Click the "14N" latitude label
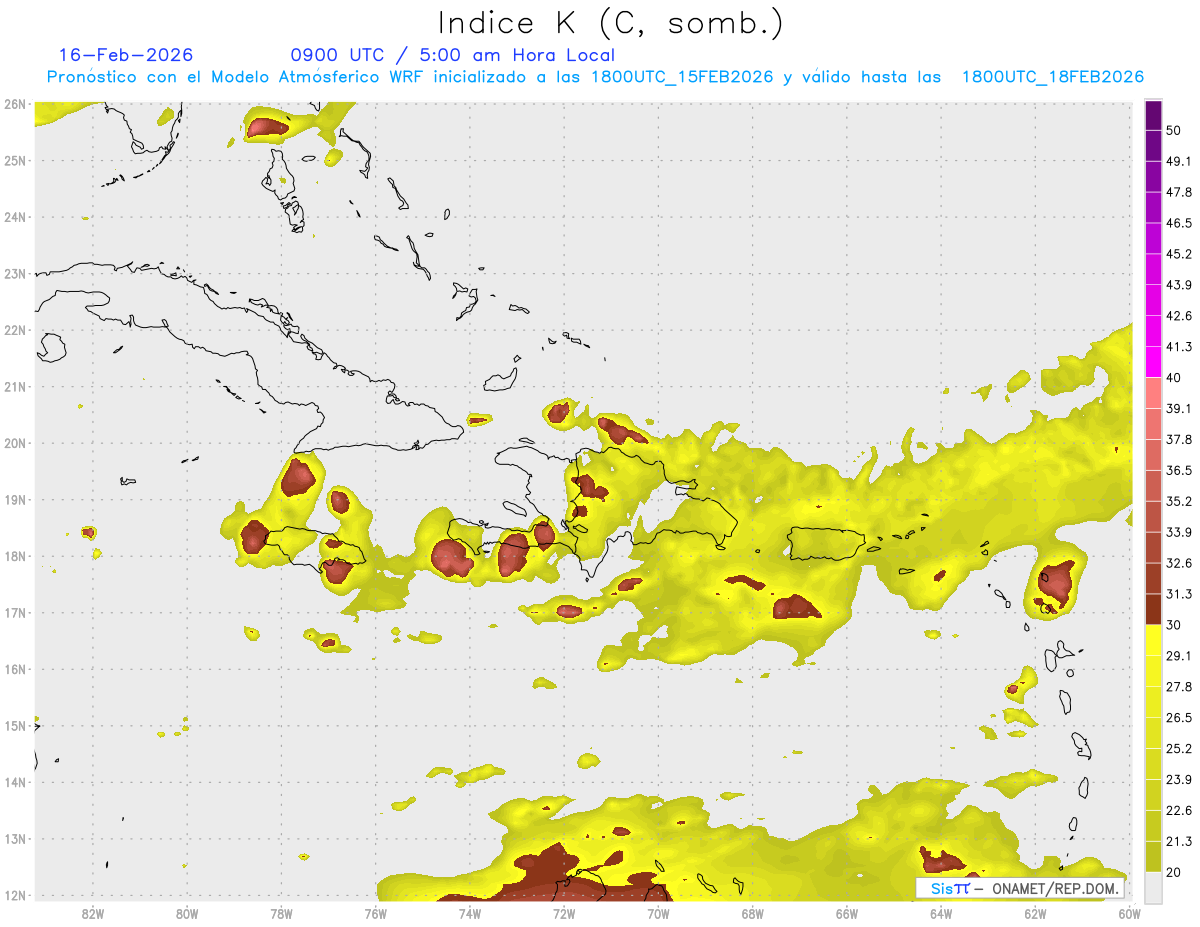This screenshot has height=927, width=1200. pyautogui.click(x=14, y=782)
